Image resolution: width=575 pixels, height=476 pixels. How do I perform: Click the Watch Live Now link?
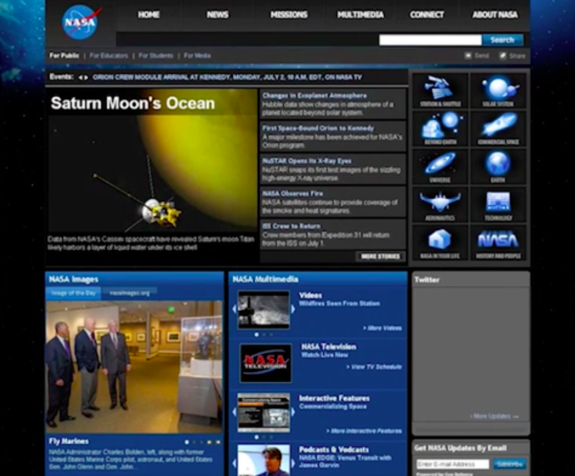tap(325, 355)
